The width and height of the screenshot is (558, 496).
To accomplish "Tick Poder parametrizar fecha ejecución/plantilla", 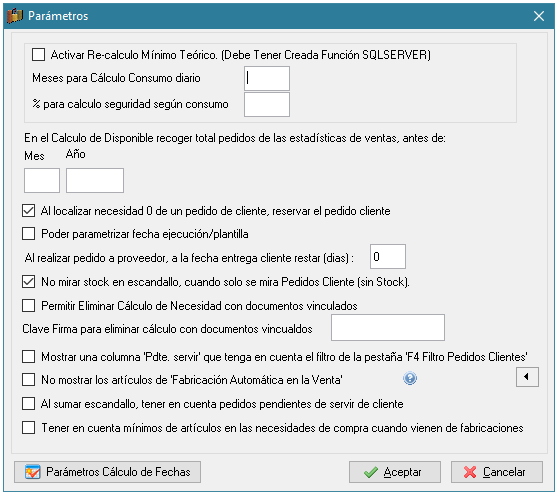I will pos(28,234).
